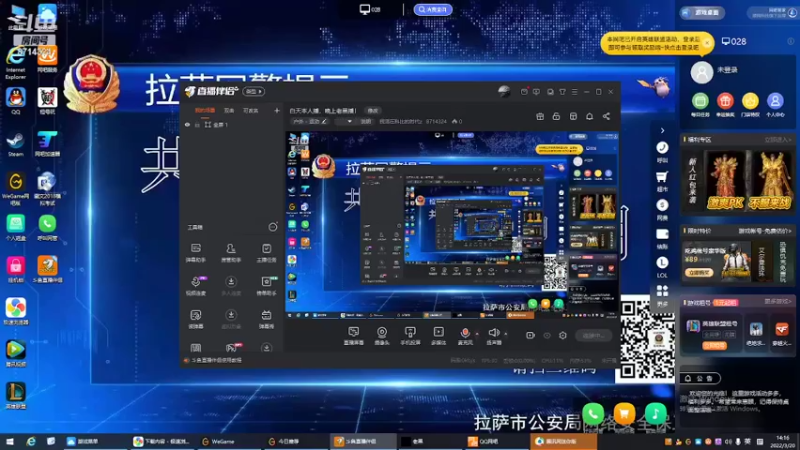Add a new scene with the plus button
Image resolution: width=800 pixels, height=450 pixels.
click(x=277, y=110)
